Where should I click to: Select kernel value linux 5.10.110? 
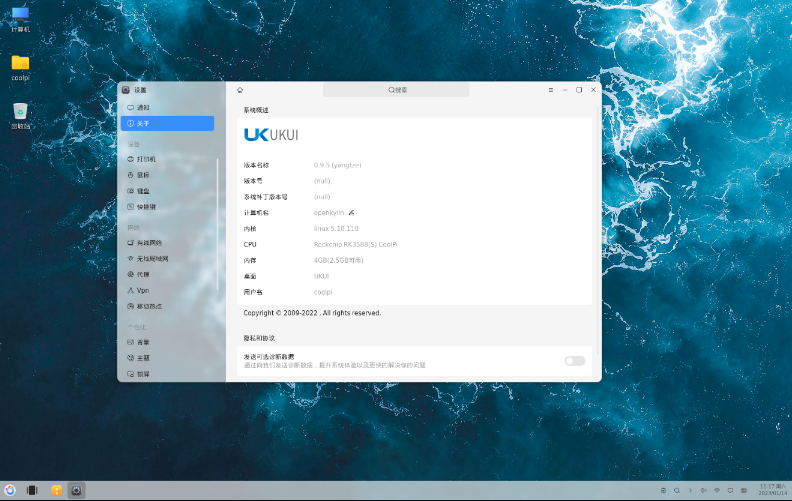point(336,229)
